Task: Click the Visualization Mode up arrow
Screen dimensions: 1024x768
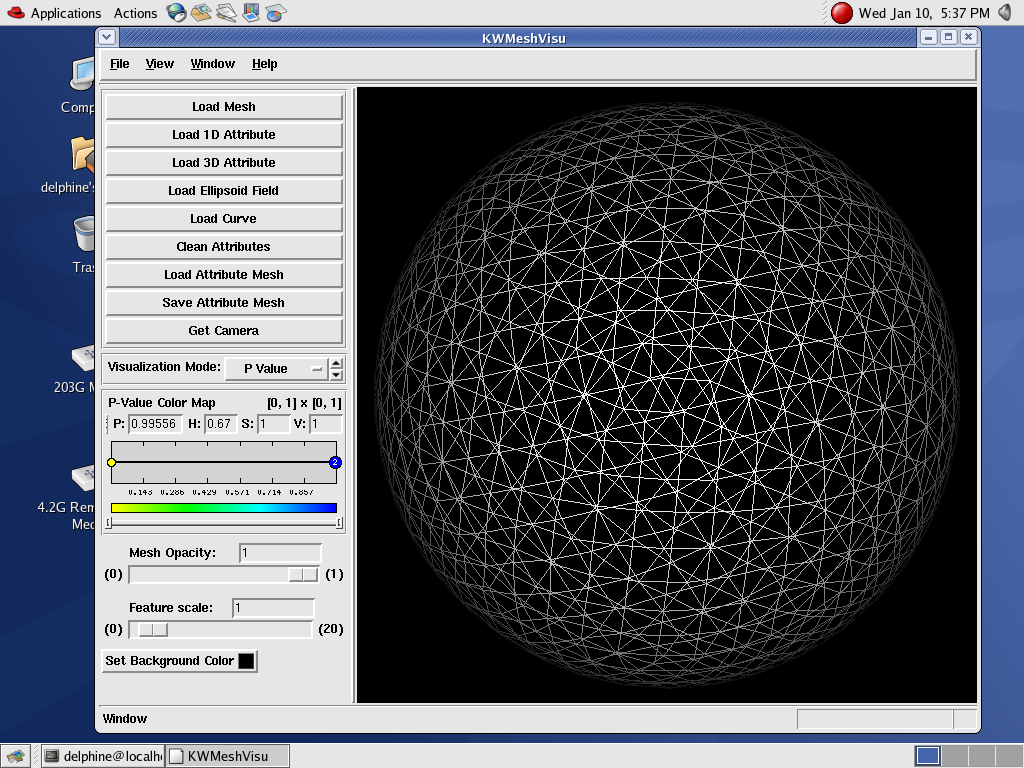Action: [x=336, y=363]
